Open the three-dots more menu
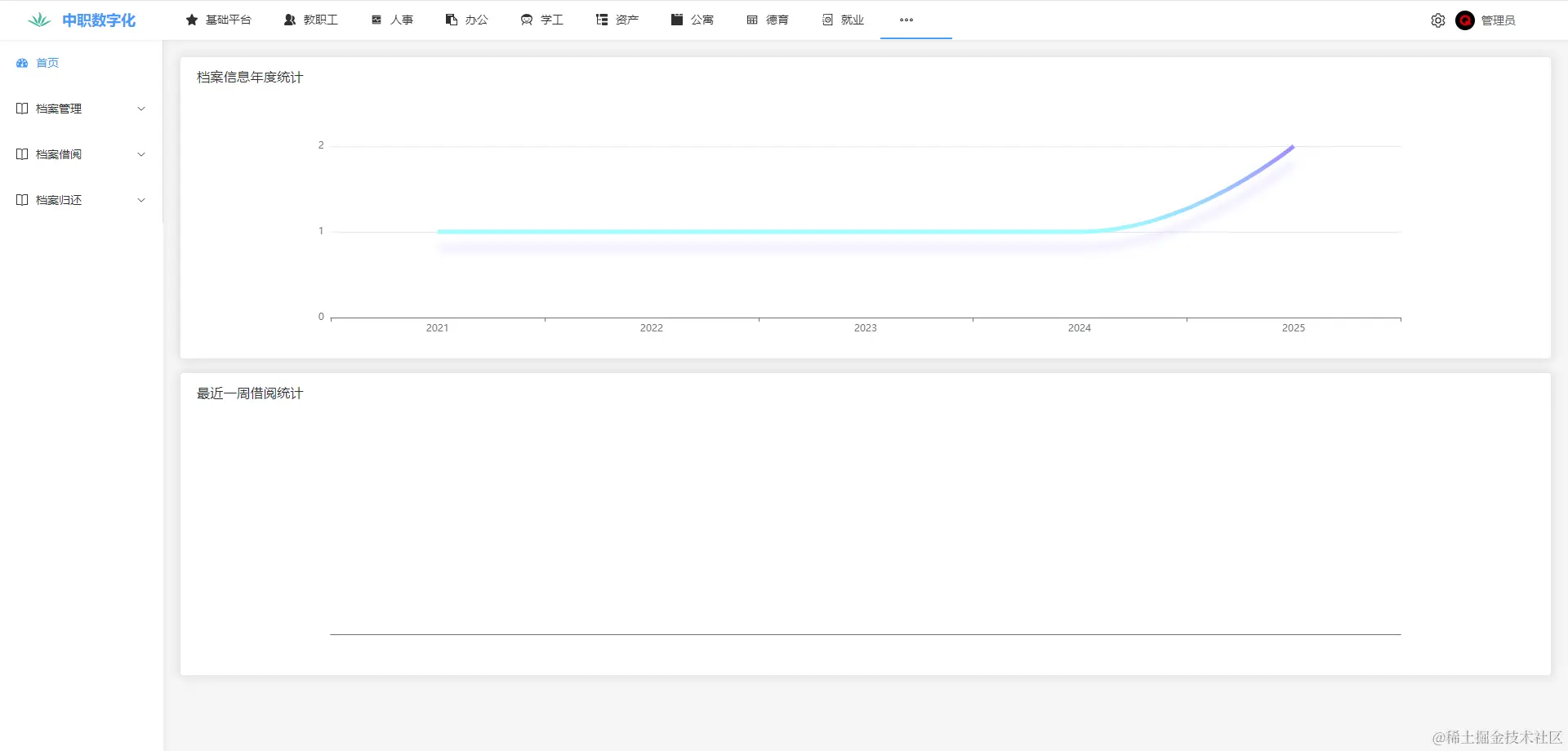This screenshot has width=1568, height=751. (906, 20)
